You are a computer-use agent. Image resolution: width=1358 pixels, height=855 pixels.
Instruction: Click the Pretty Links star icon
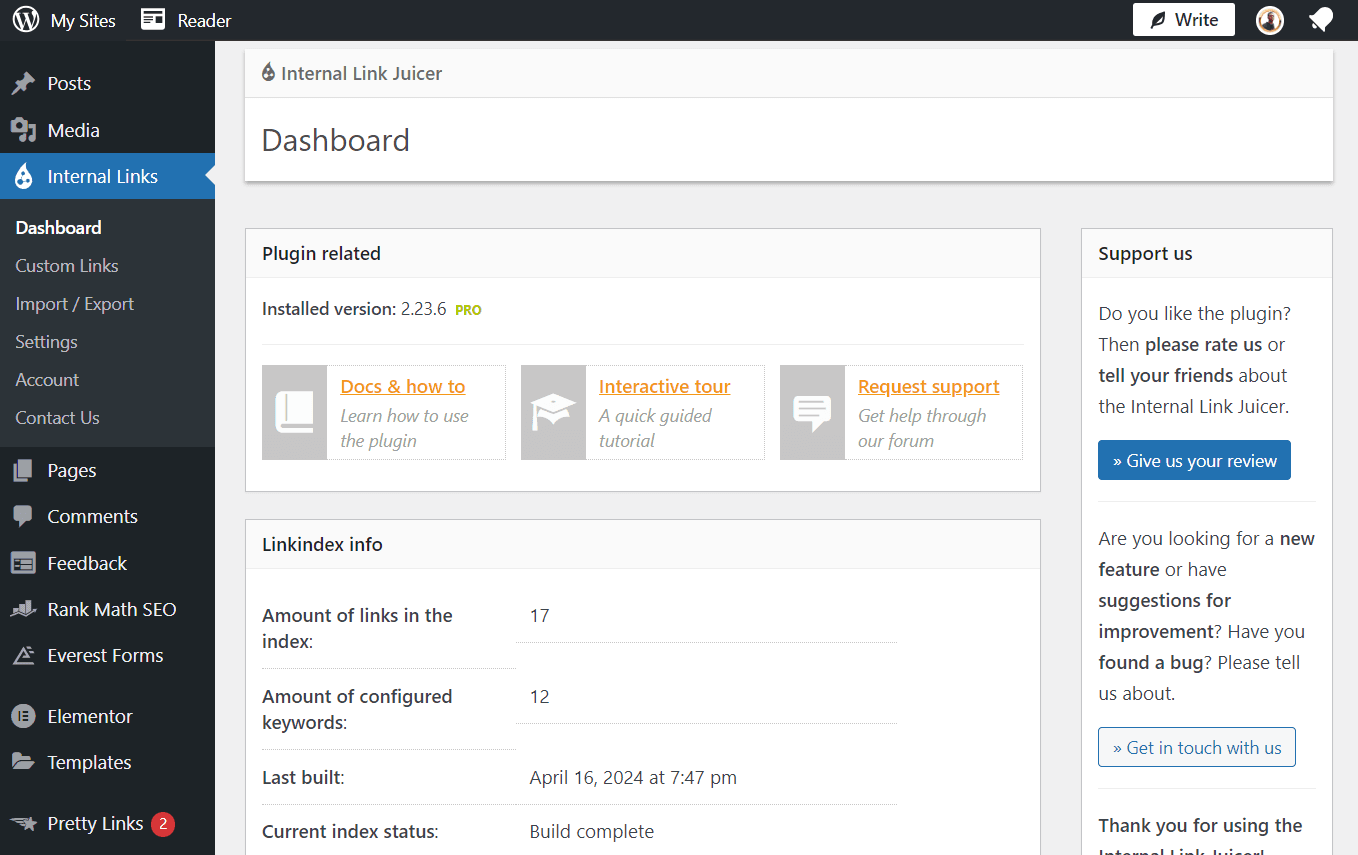23,824
